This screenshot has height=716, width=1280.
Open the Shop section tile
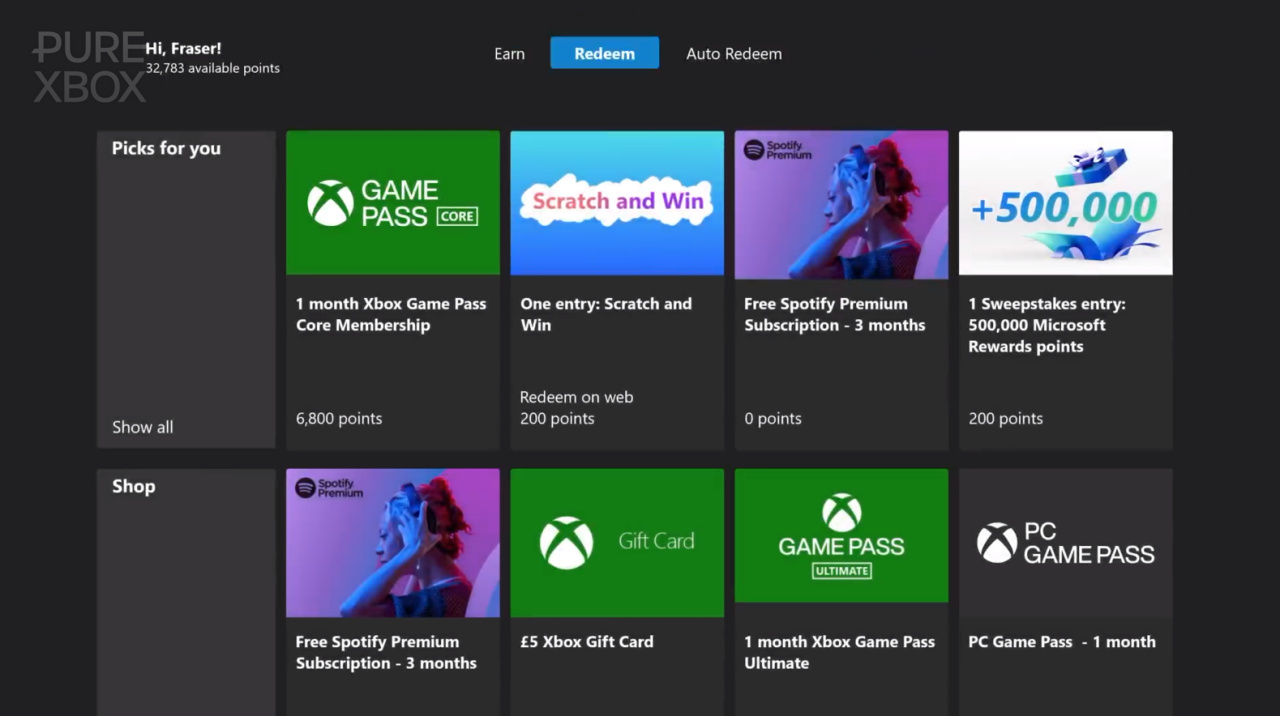(186, 592)
